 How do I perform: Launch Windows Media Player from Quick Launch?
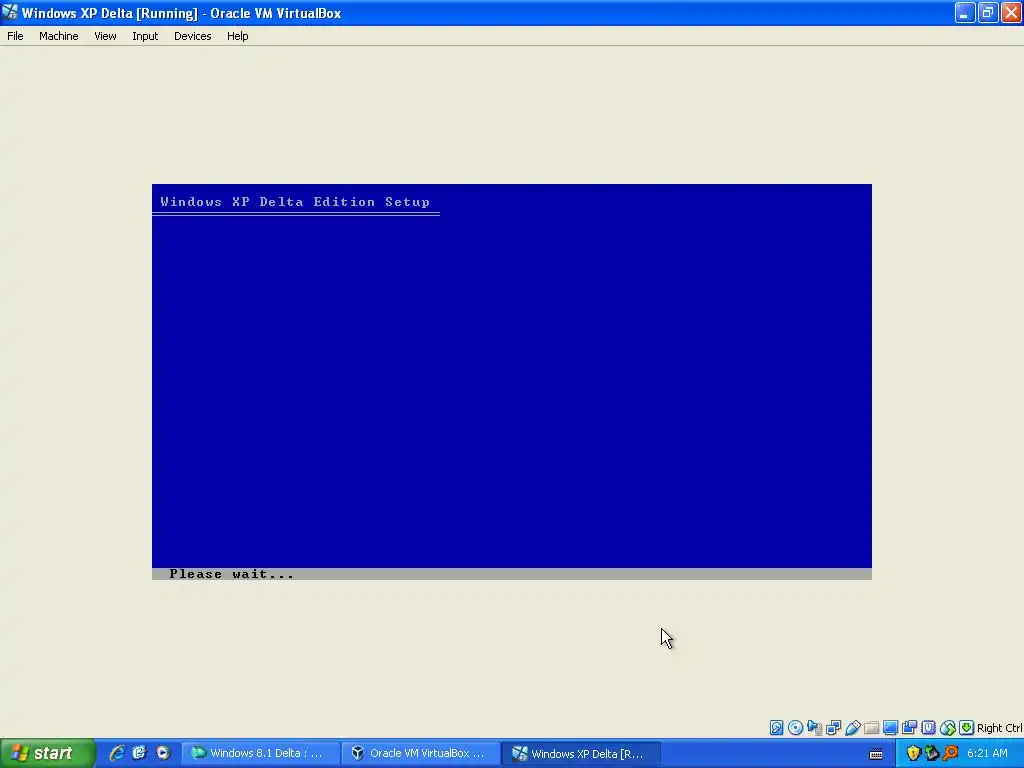point(163,753)
